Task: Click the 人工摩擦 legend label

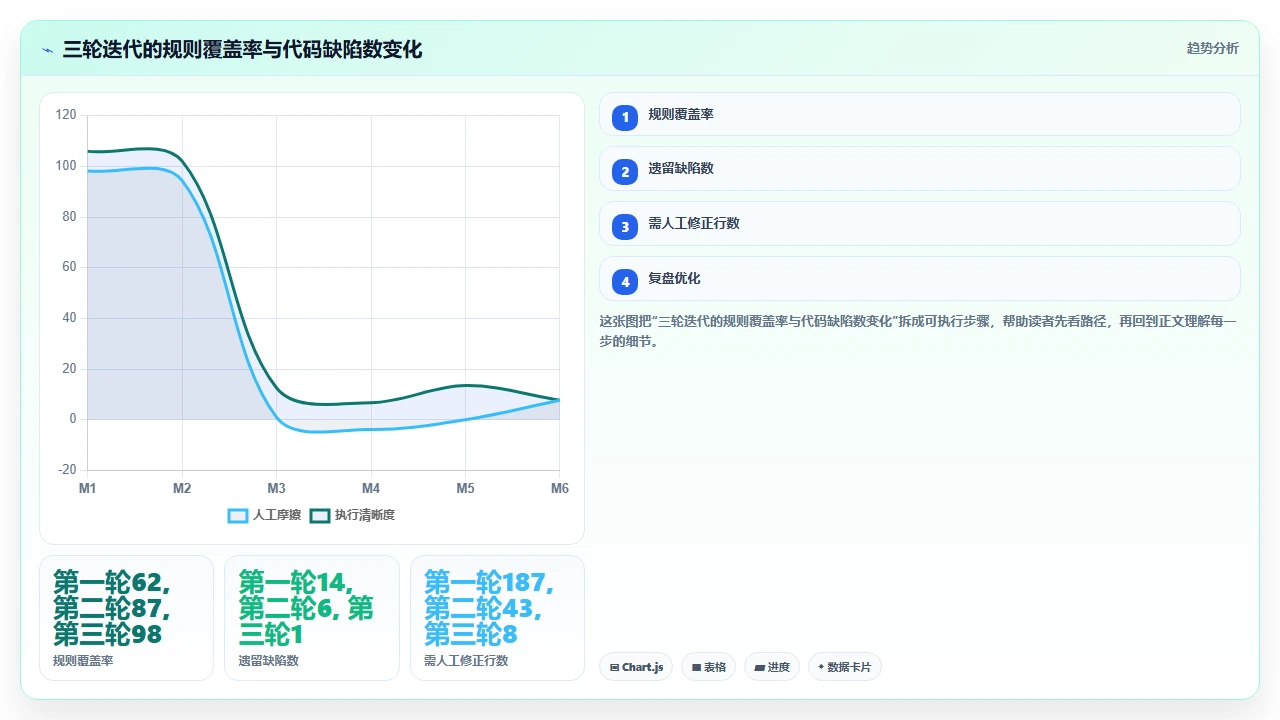Action: [277, 516]
